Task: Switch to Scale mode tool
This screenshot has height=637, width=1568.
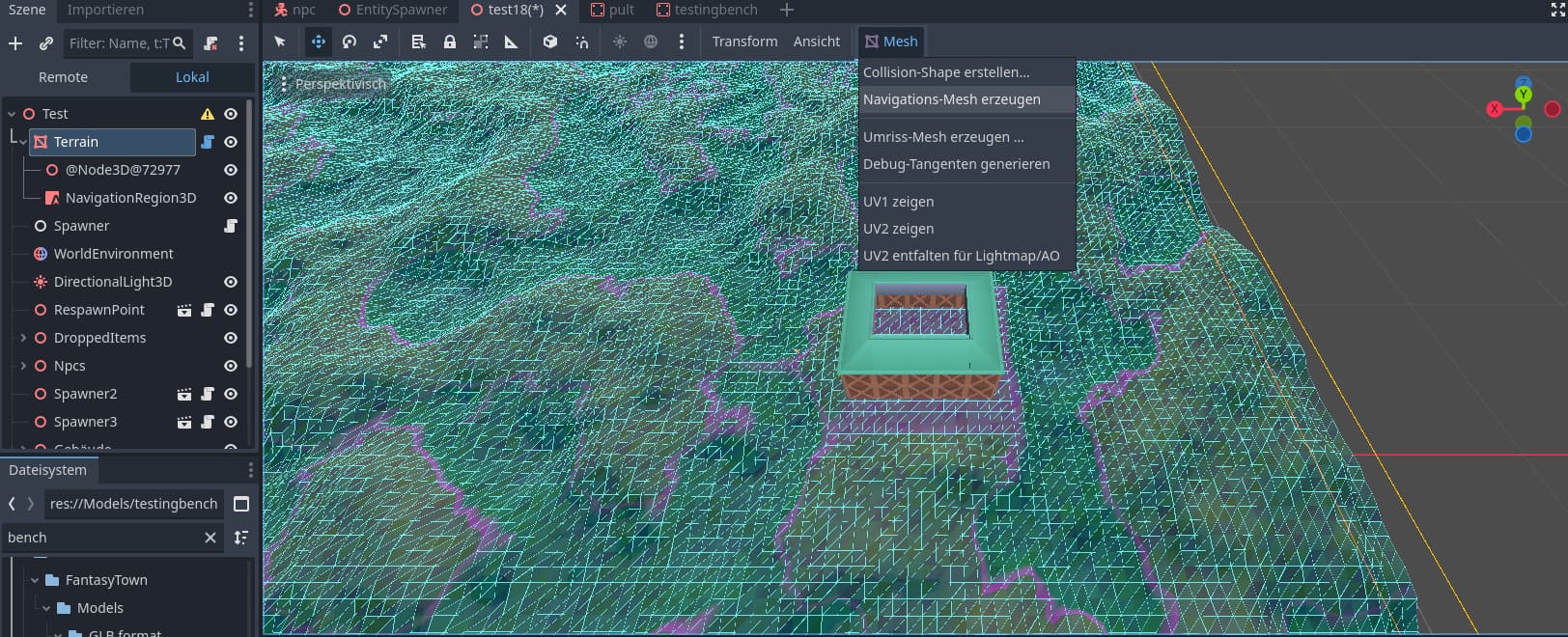Action: [x=380, y=42]
